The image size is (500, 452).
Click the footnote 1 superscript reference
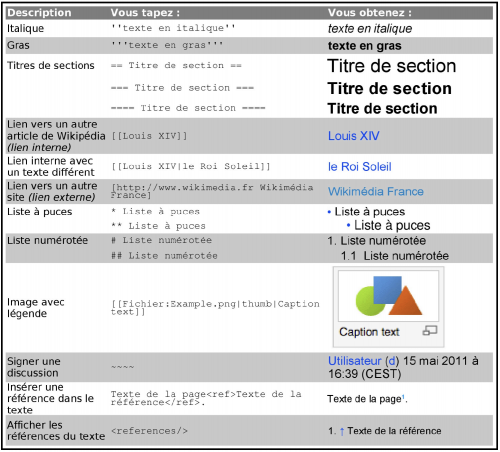(403, 397)
